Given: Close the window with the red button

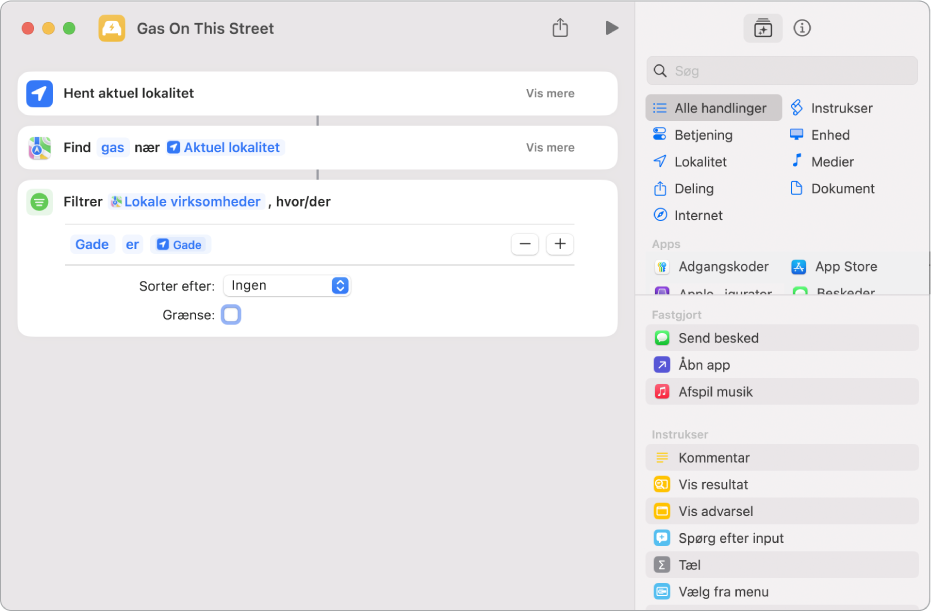Looking at the screenshot, I should point(27,28).
